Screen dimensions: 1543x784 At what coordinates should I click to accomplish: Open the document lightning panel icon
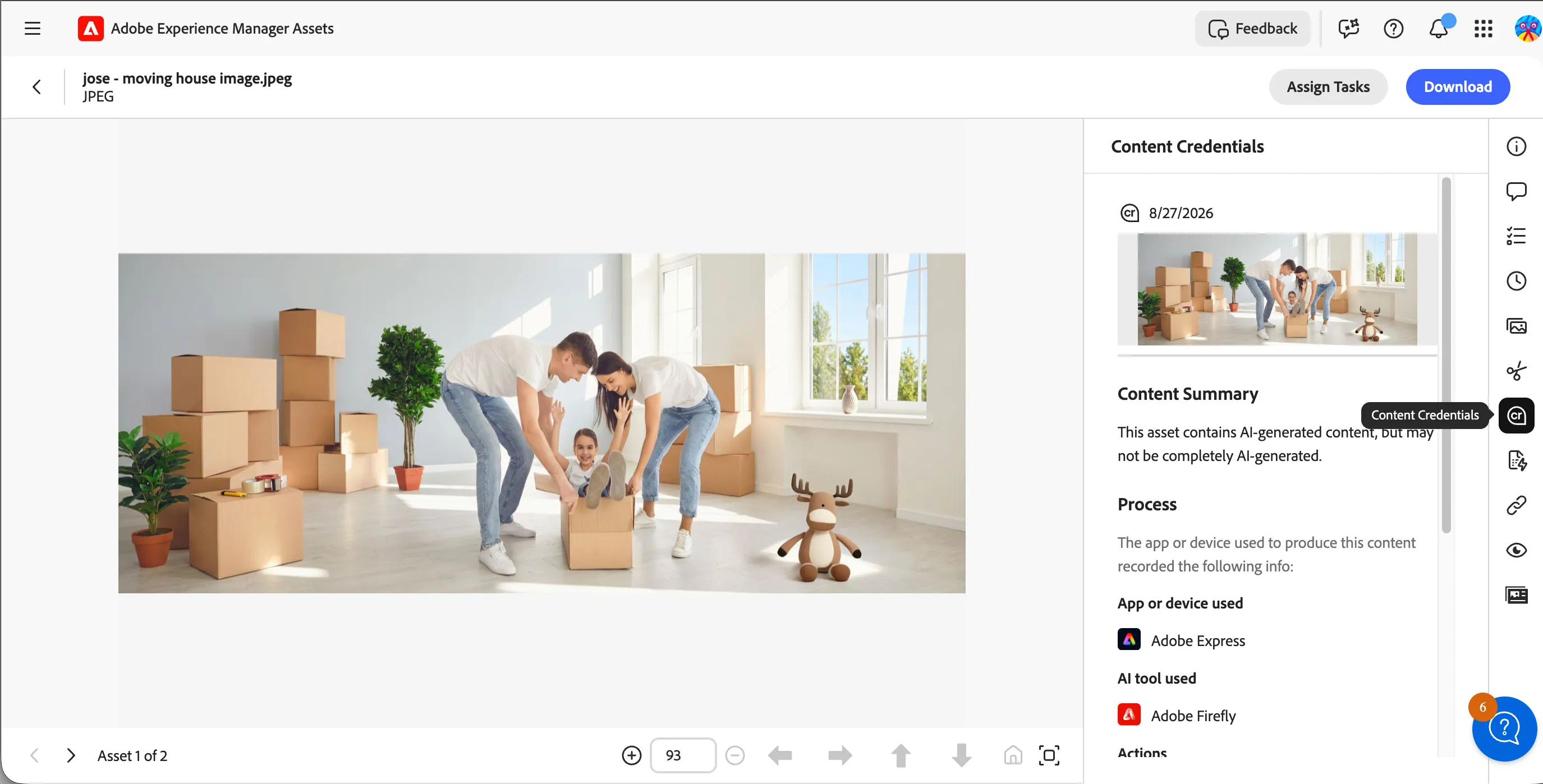tap(1516, 461)
